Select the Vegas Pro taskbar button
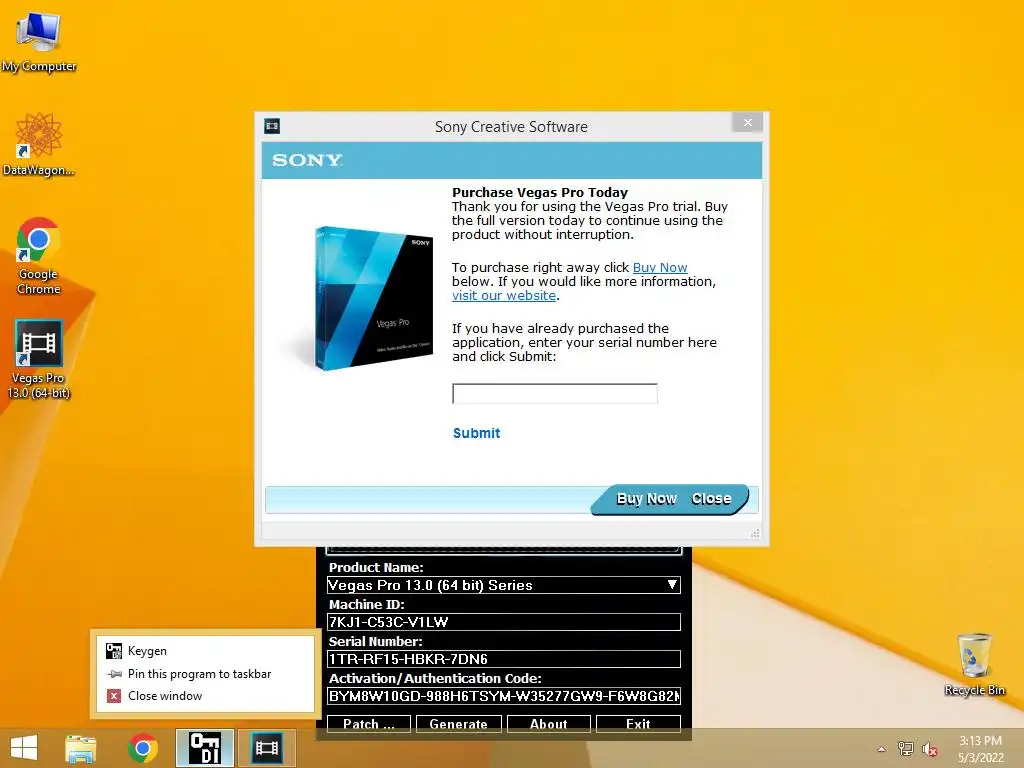The height and width of the screenshot is (768, 1024). pyautogui.click(x=266, y=748)
